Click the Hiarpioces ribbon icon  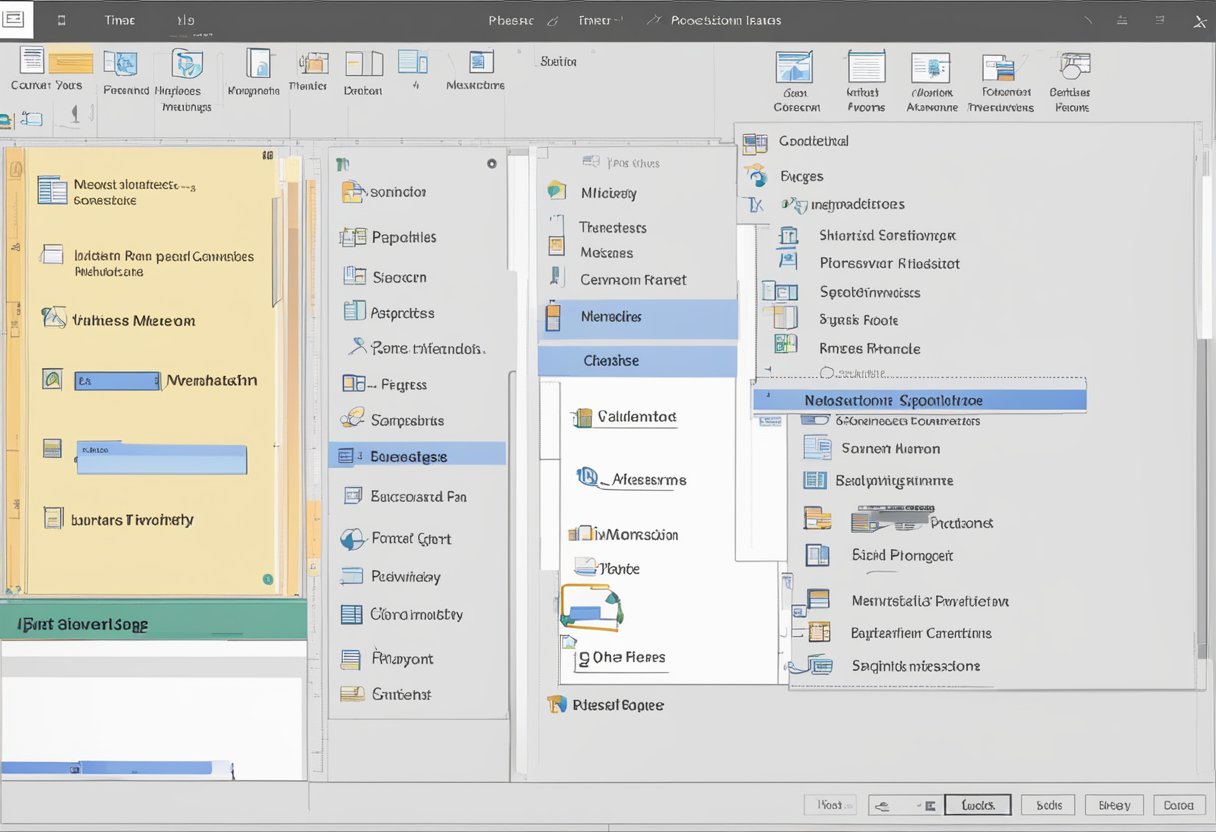pos(186,64)
